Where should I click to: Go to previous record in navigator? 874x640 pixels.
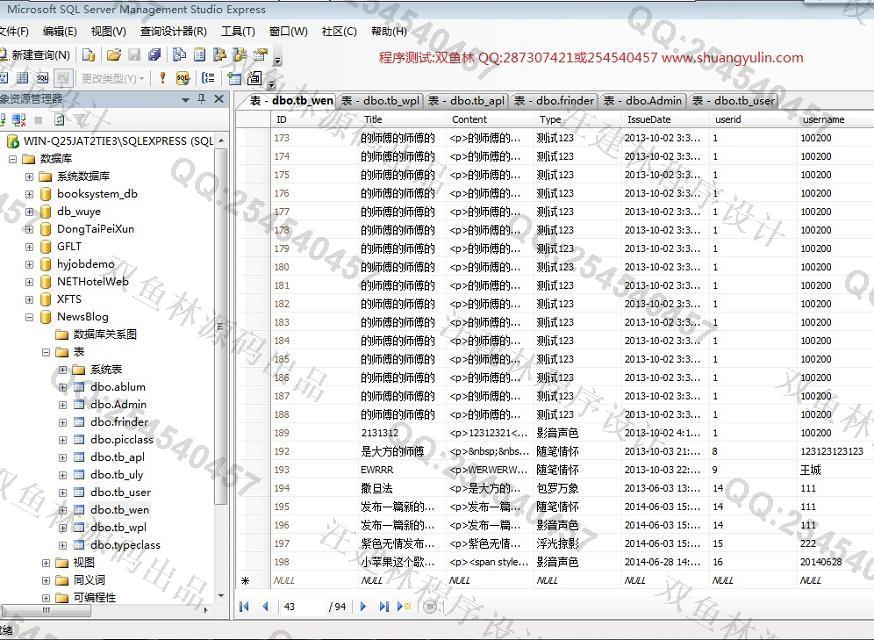[x=265, y=606]
